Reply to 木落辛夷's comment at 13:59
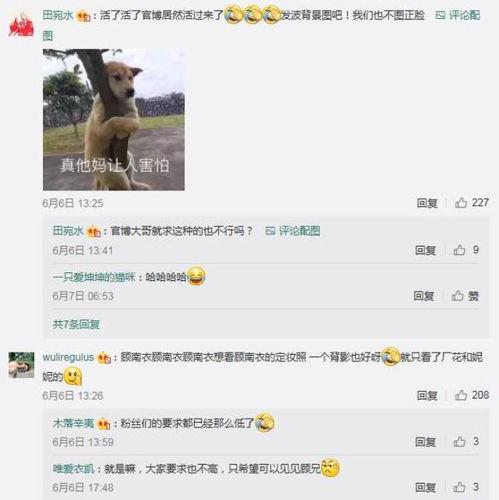 425,442
